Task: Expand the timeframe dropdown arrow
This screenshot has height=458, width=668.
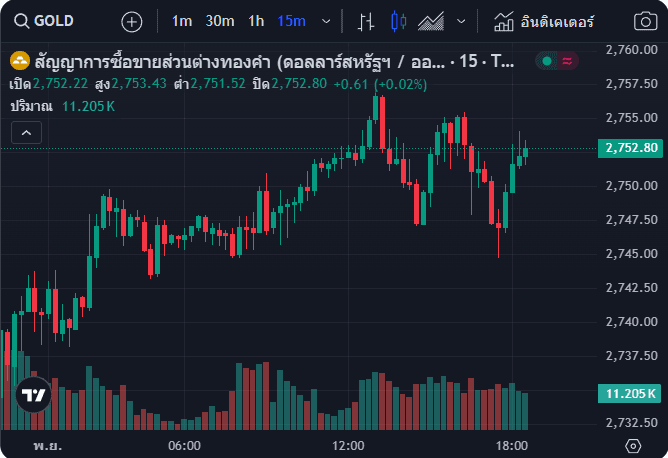Action: click(326, 21)
